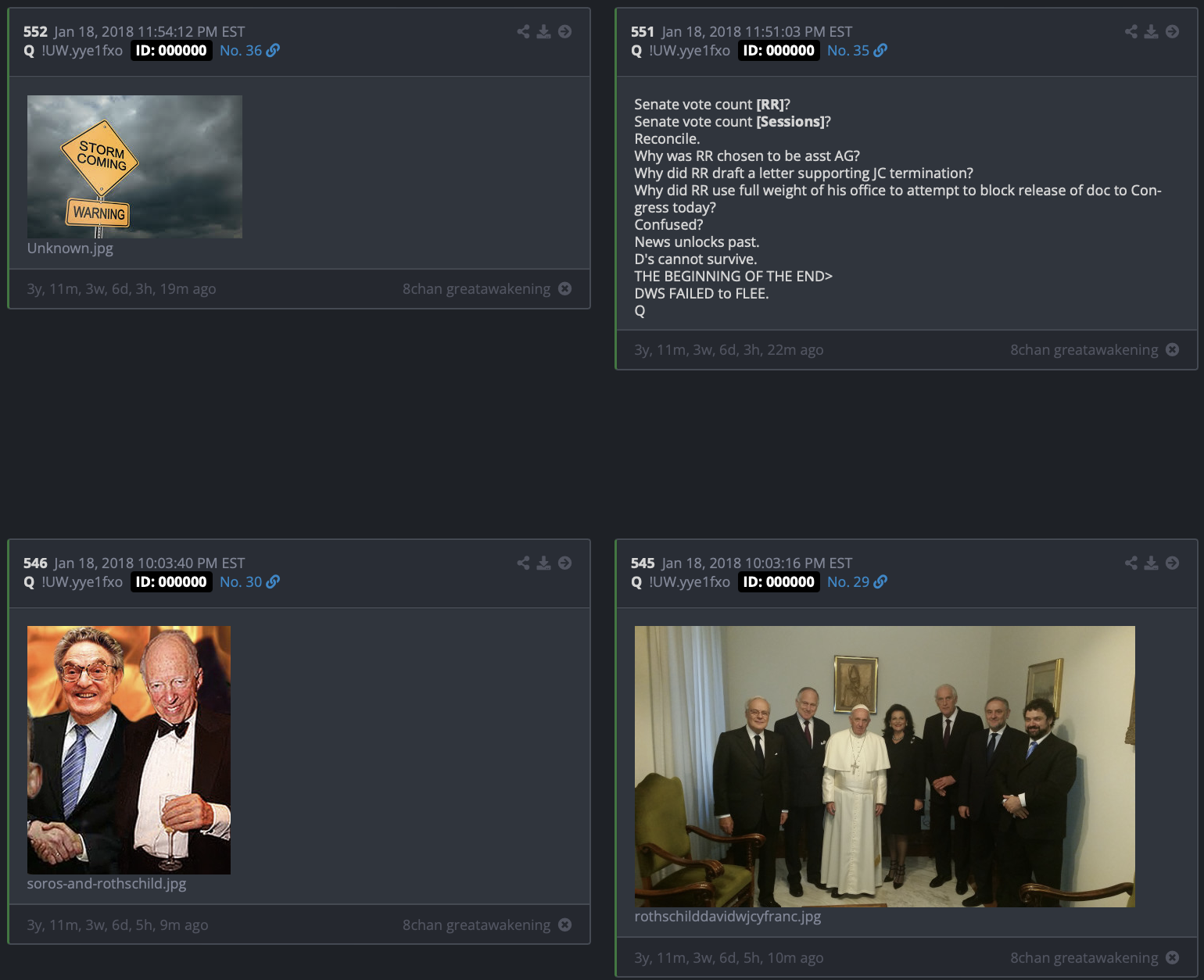
Task: Click the chain link icon beside No. 35
Action: pos(880,50)
